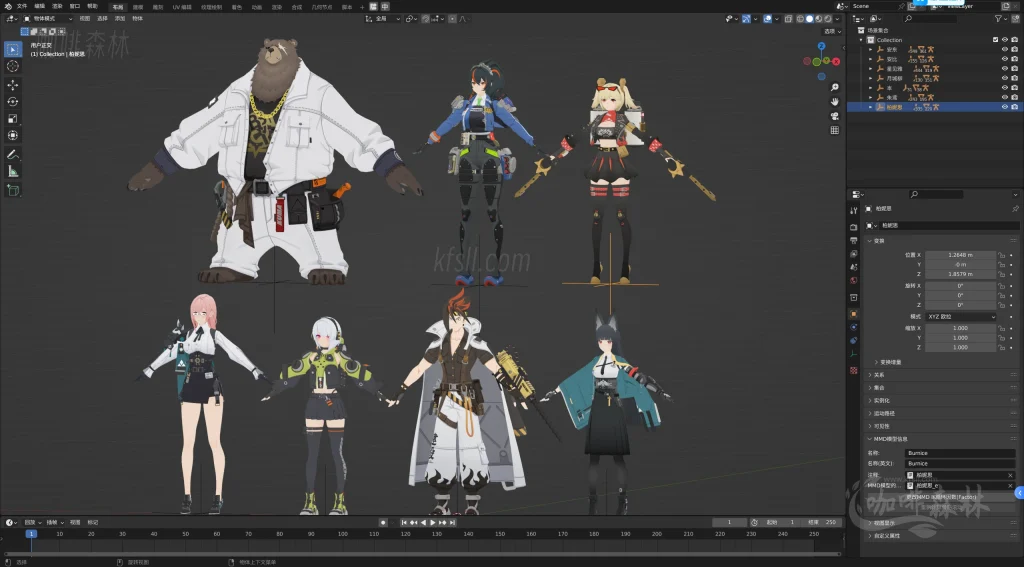Open the object interaction mode dropdown

click(x=49, y=19)
